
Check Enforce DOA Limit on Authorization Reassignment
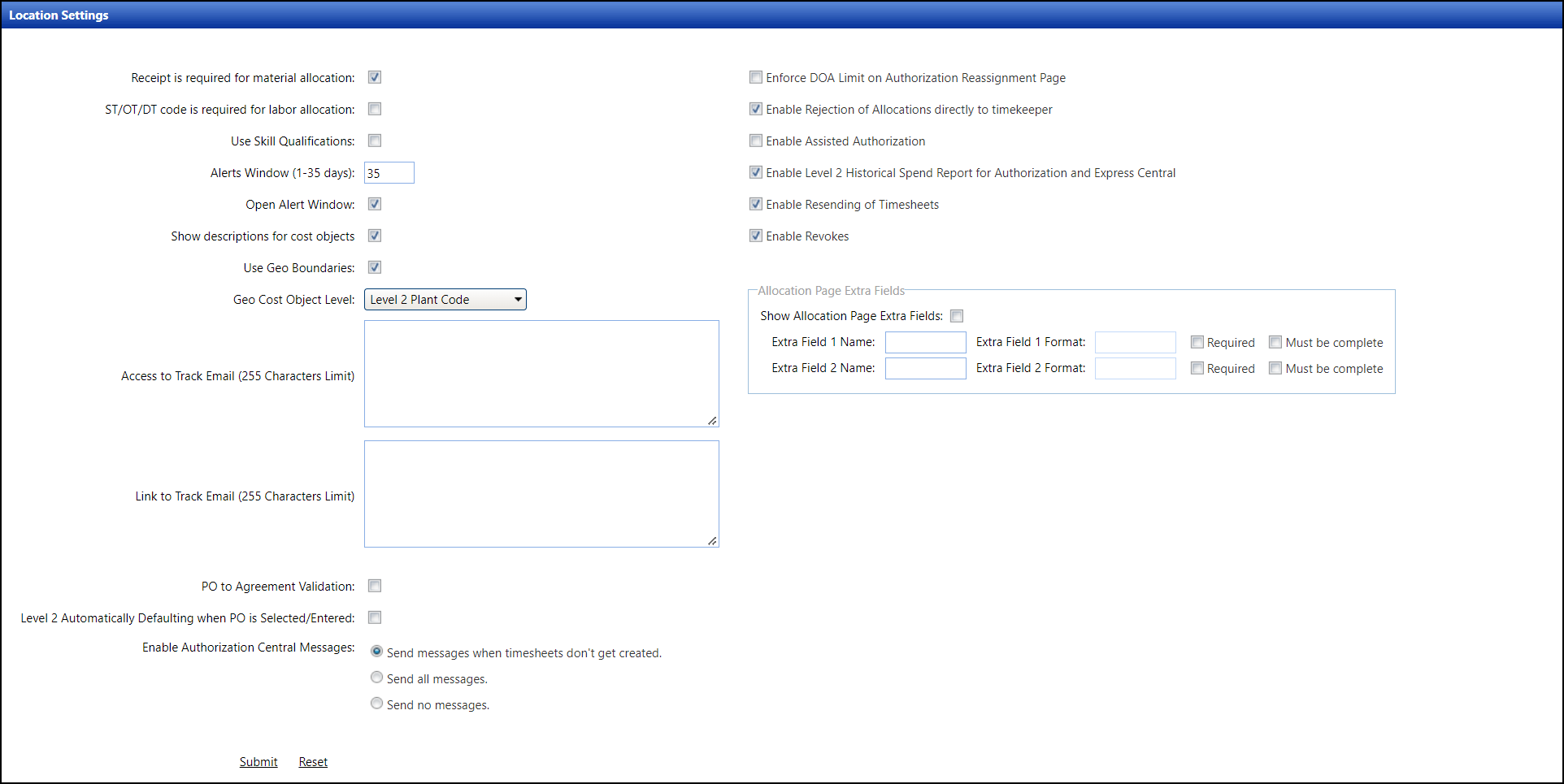point(756,77)
